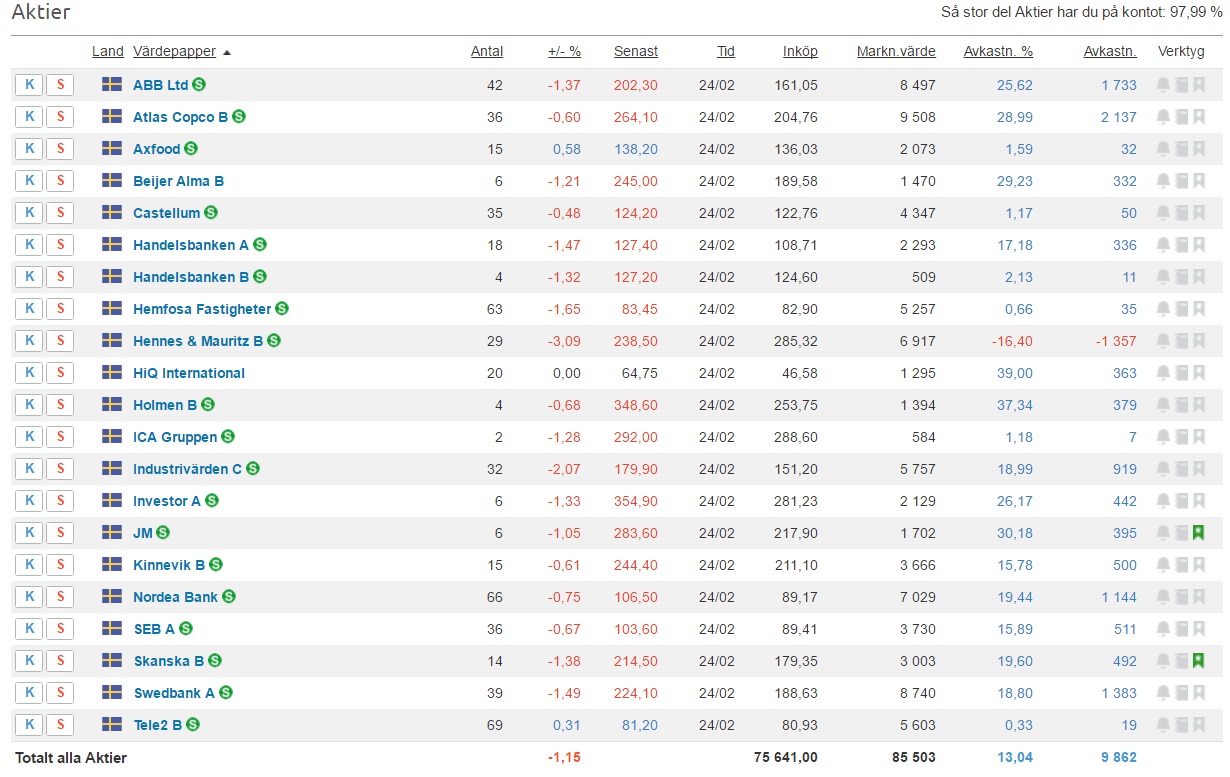Open the Holmen B stock link
Image resolution: width=1230 pixels, height=777 pixels.
[165, 405]
